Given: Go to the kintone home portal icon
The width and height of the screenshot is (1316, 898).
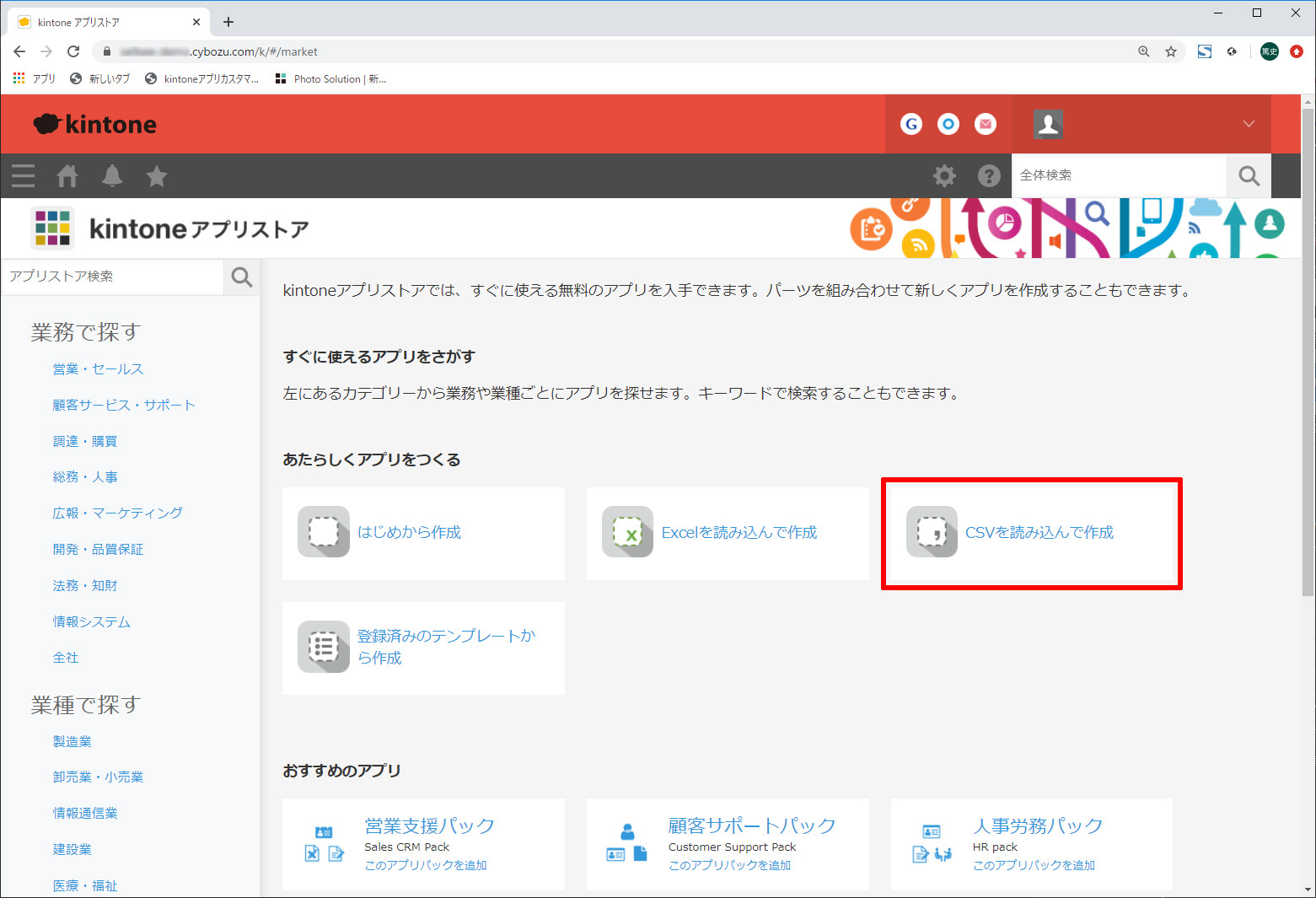Looking at the screenshot, I should (x=67, y=175).
